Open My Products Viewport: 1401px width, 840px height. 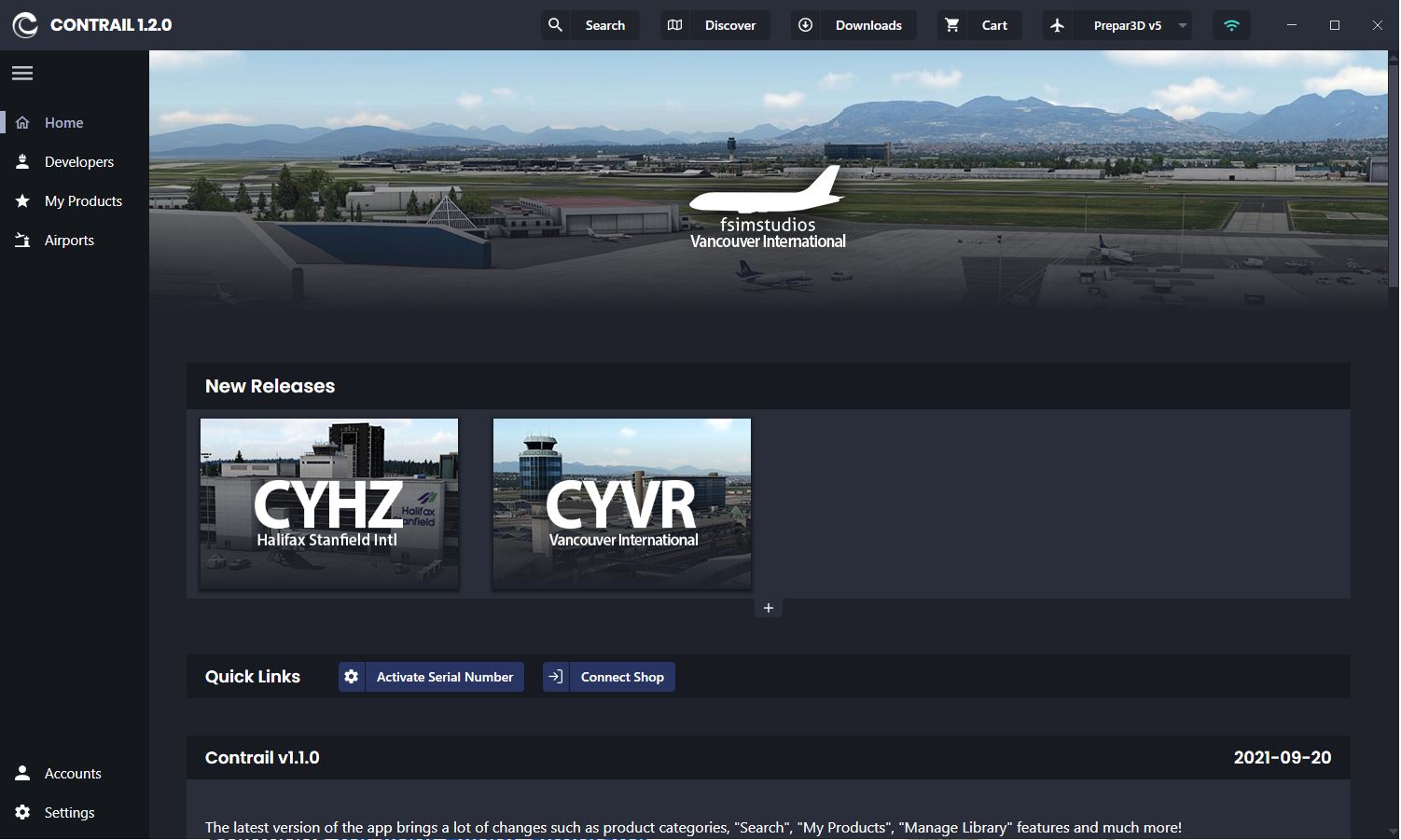pyautogui.click(x=83, y=200)
